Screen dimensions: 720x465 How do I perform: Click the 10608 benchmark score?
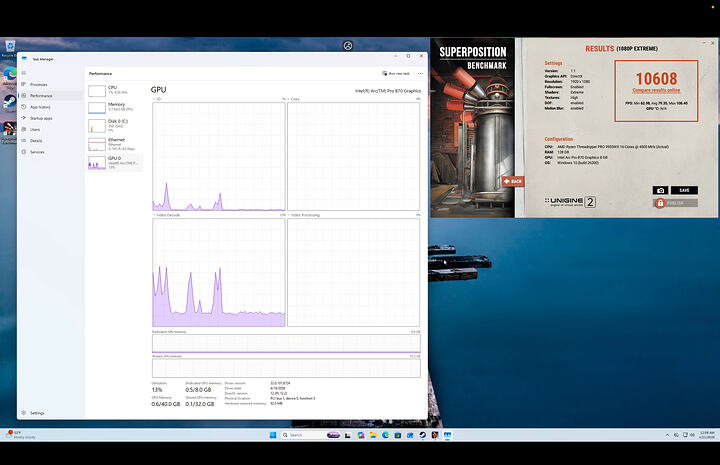coord(656,78)
